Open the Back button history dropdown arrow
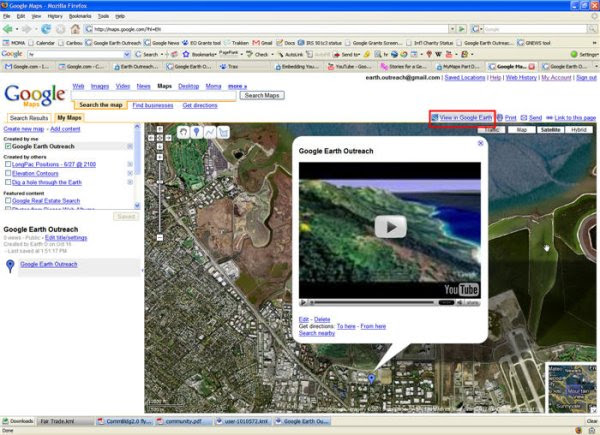 point(17,29)
